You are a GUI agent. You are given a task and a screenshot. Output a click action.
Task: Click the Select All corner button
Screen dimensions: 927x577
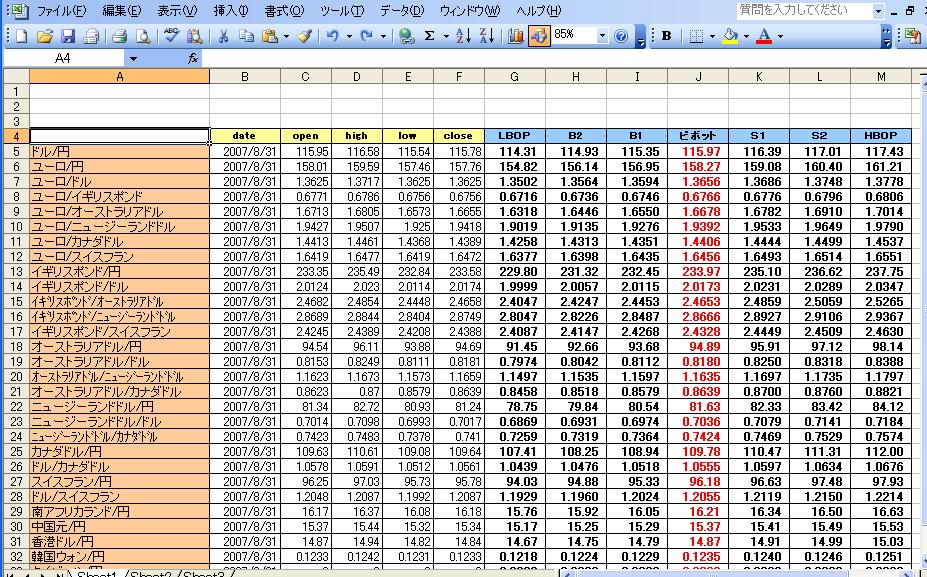coord(16,77)
